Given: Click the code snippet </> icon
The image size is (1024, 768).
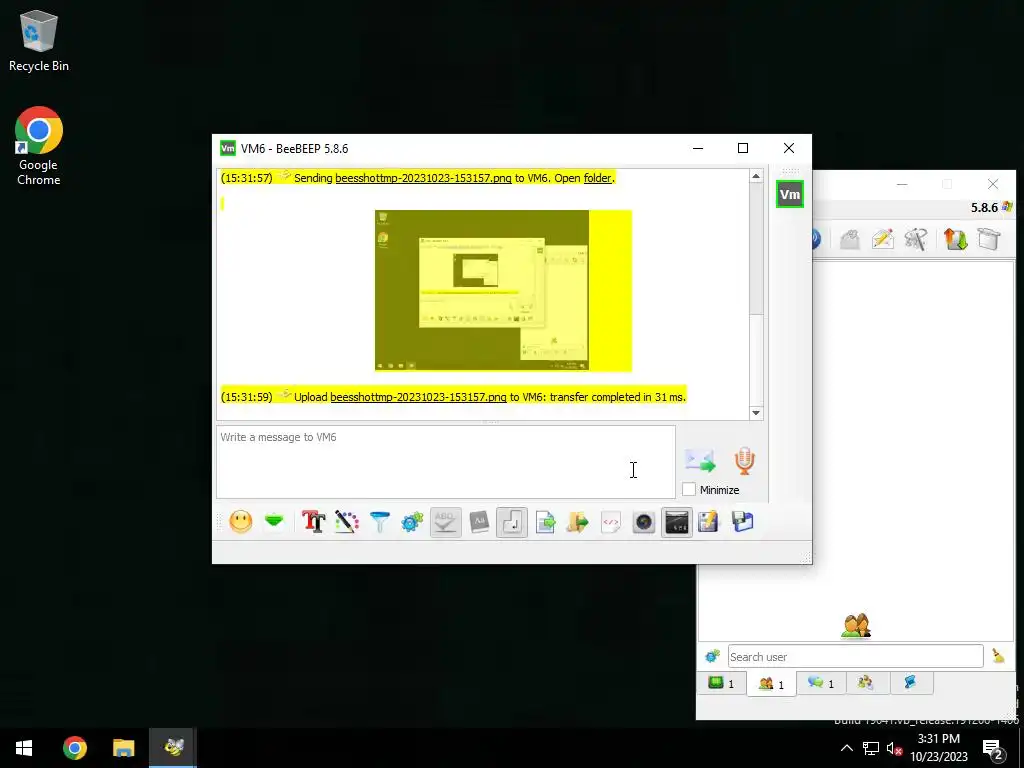Looking at the screenshot, I should [x=611, y=522].
